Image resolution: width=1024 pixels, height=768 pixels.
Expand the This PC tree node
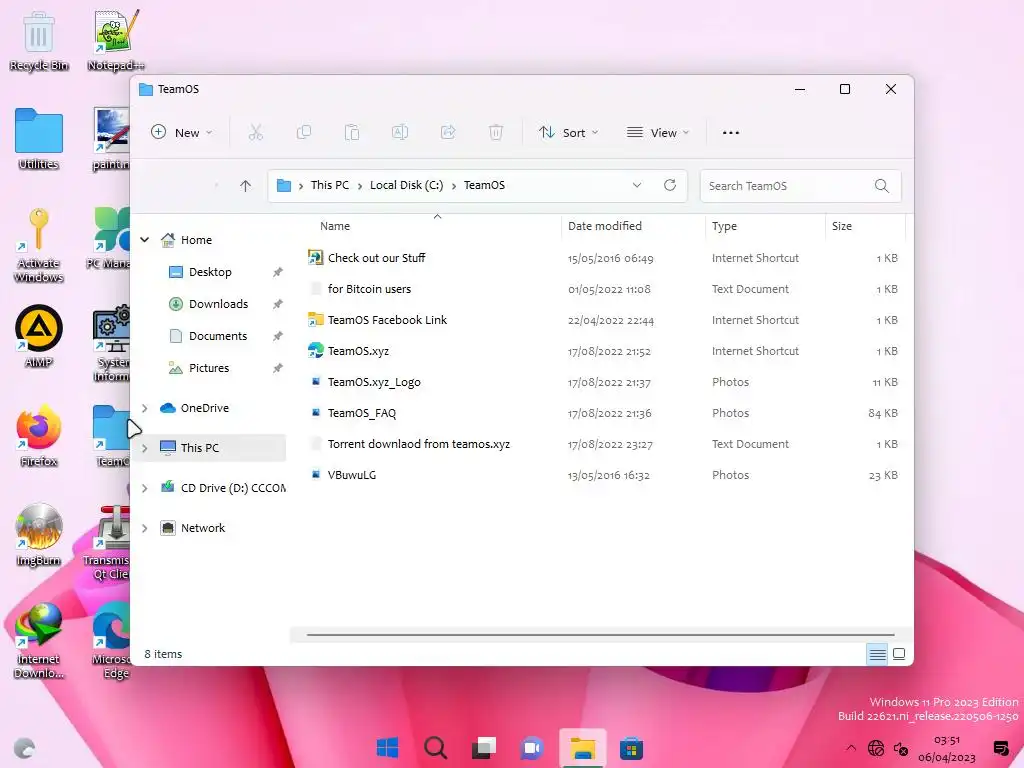point(144,448)
